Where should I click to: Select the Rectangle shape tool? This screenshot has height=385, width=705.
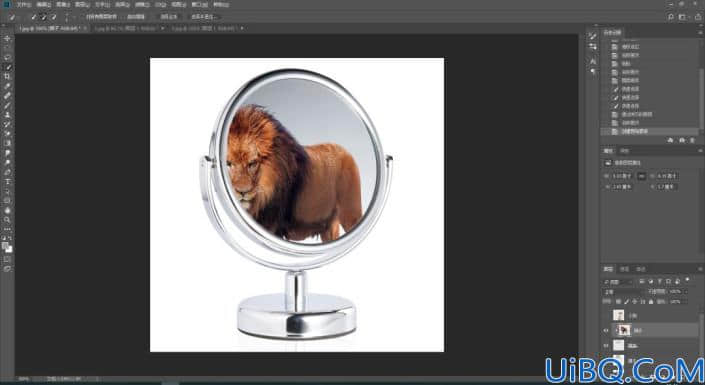(x=7, y=201)
